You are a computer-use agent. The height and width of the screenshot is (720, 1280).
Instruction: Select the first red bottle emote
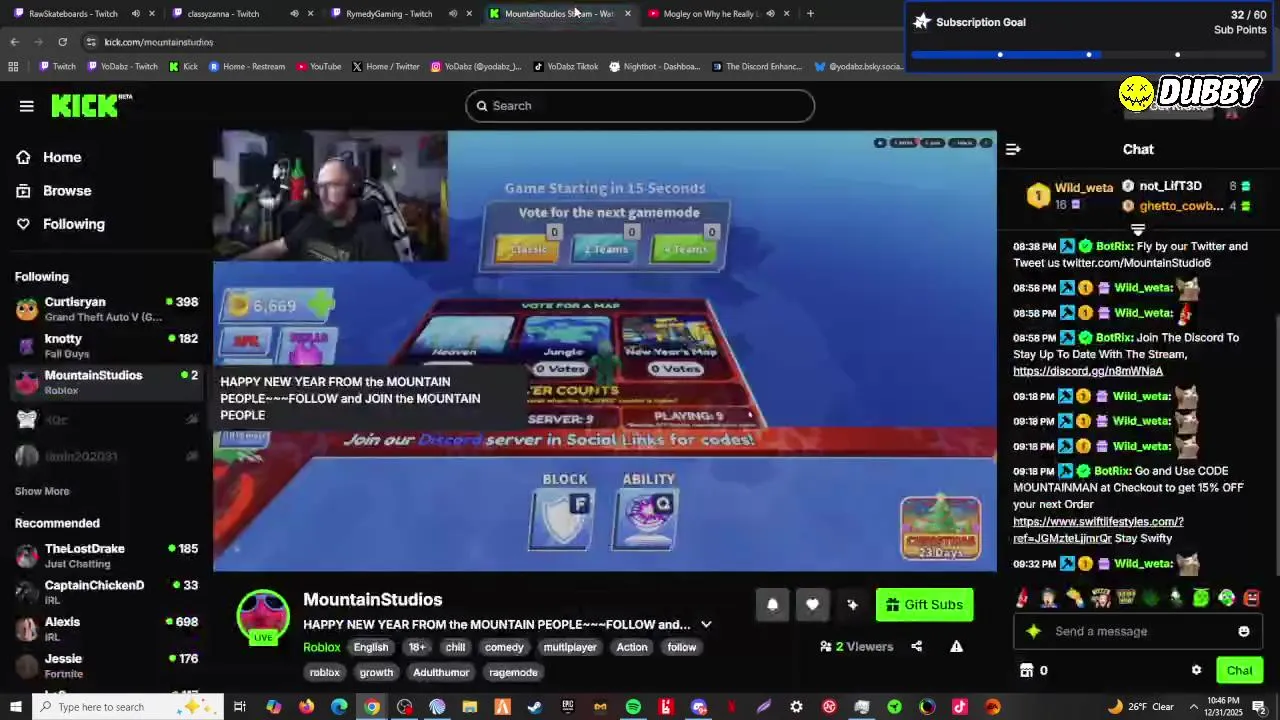coord(1022,598)
